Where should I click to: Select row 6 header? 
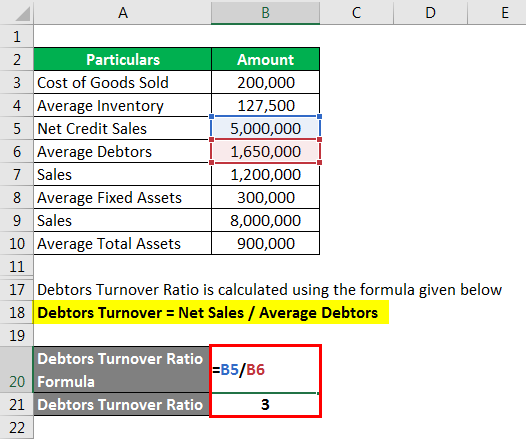17,151
